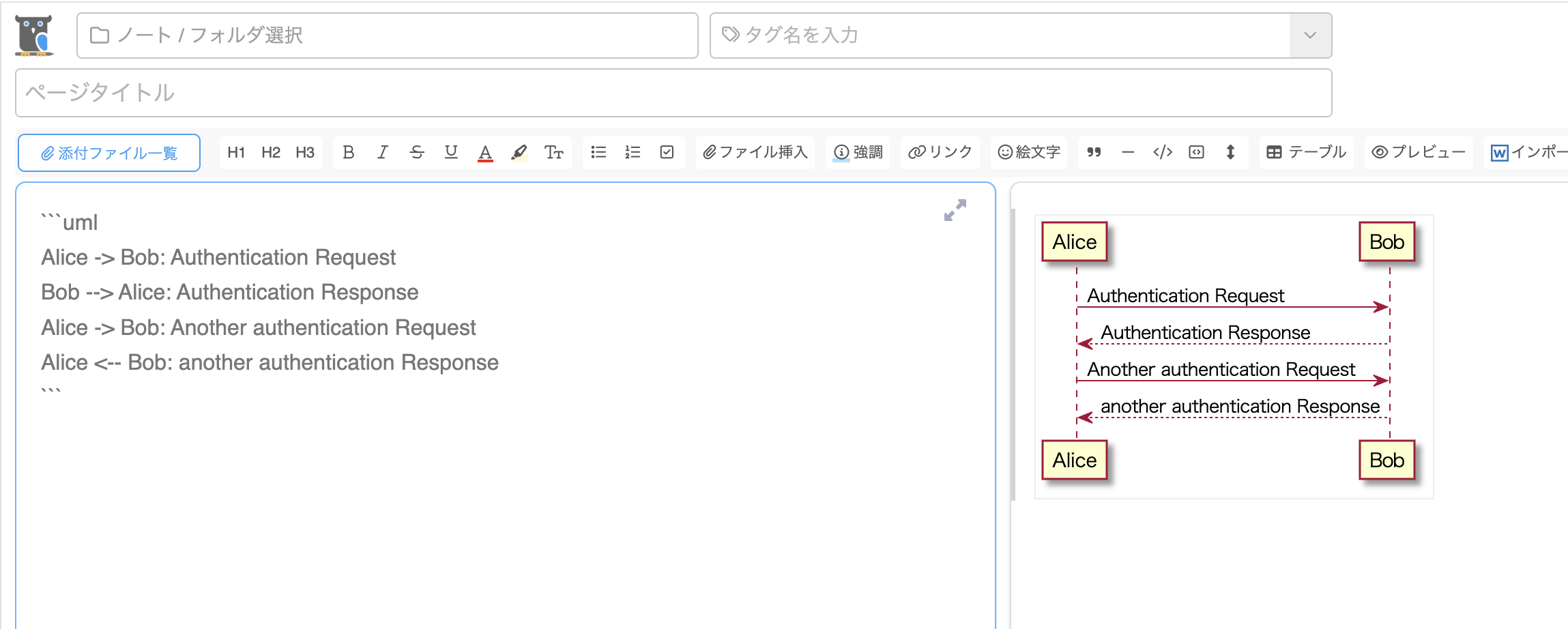Click the file insert button
The width and height of the screenshot is (1568, 629).
point(755,152)
